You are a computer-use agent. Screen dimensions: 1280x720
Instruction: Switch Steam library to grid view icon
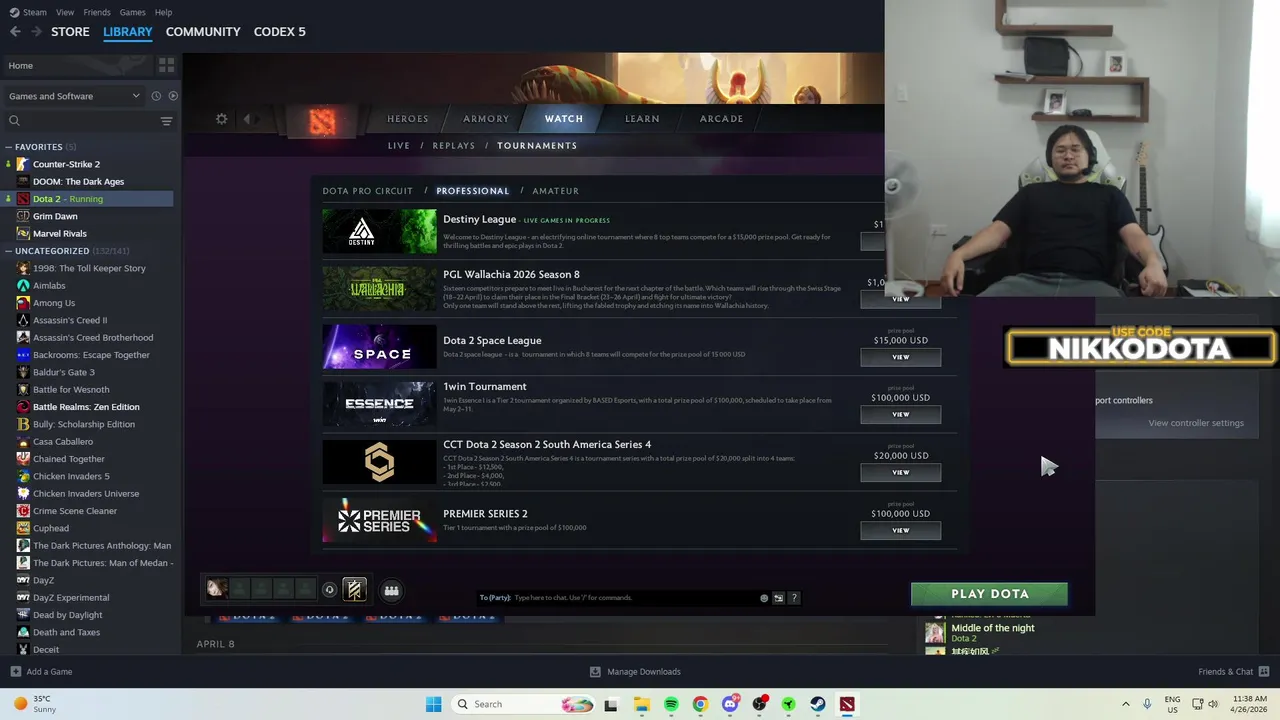click(166, 65)
